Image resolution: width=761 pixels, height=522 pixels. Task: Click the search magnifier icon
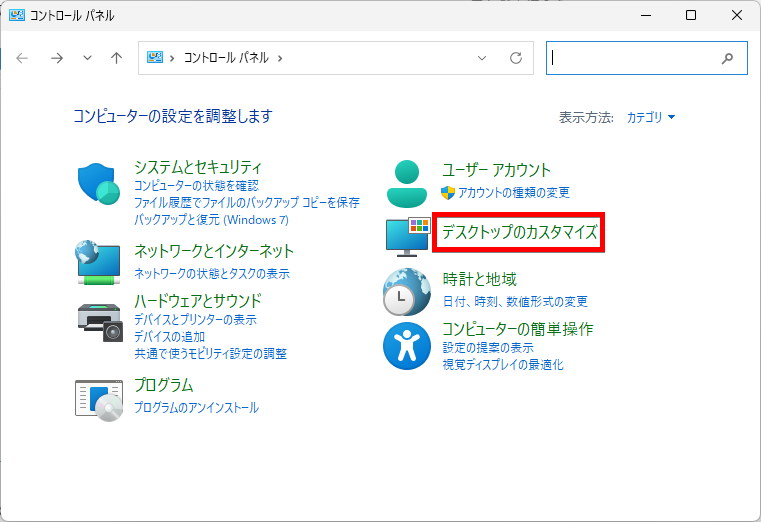point(727,58)
